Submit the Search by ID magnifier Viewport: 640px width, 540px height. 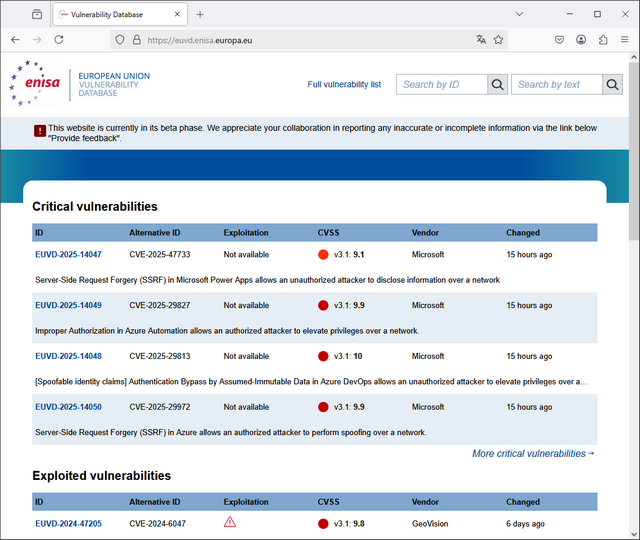click(498, 84)
